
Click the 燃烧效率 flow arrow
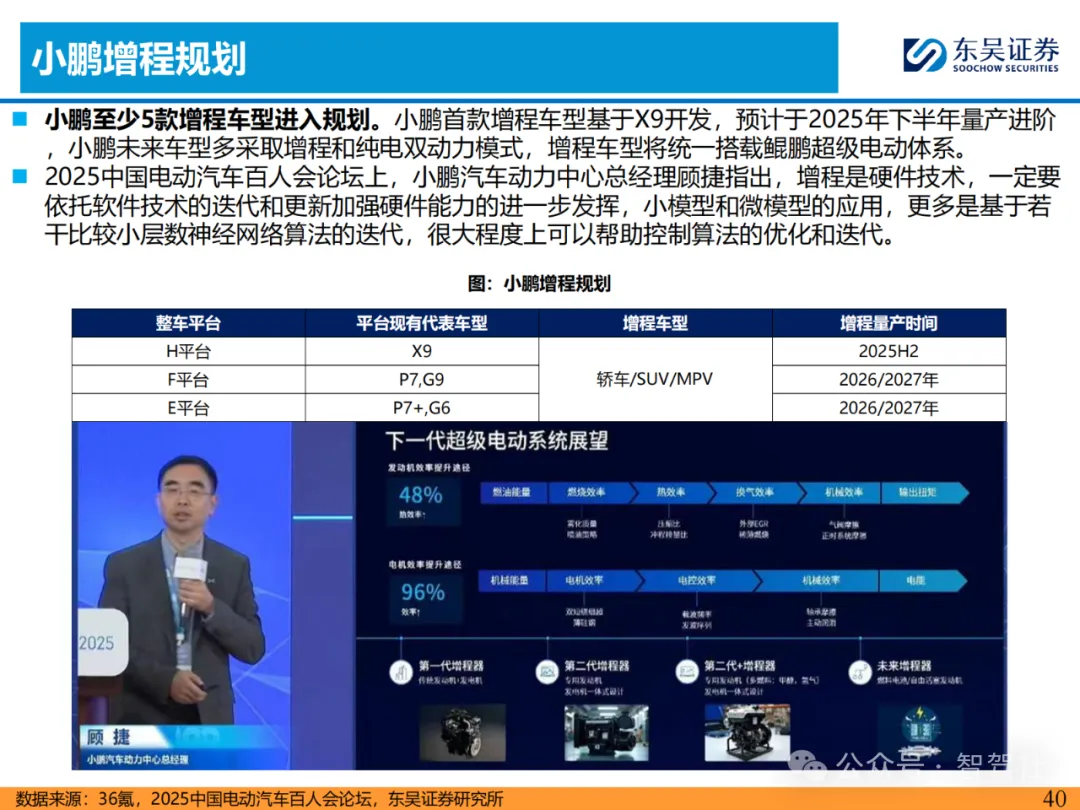(x=589, y=492)
